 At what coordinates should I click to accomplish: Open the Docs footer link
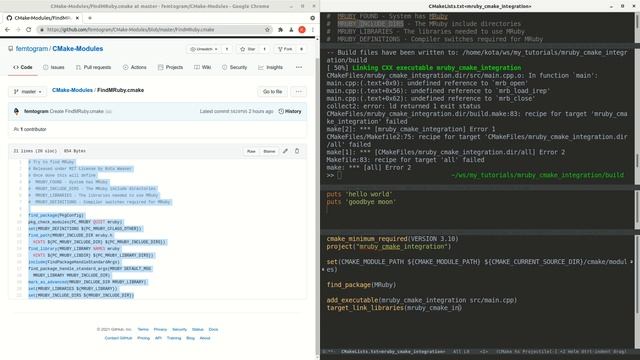coord(213,329)
